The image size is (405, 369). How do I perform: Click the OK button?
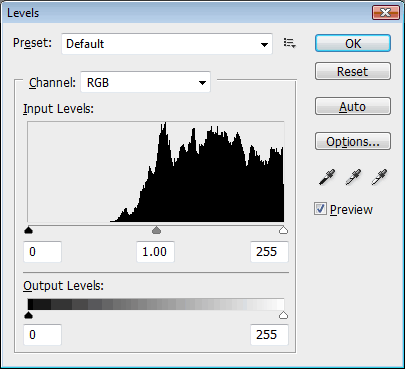click(353, 43)
